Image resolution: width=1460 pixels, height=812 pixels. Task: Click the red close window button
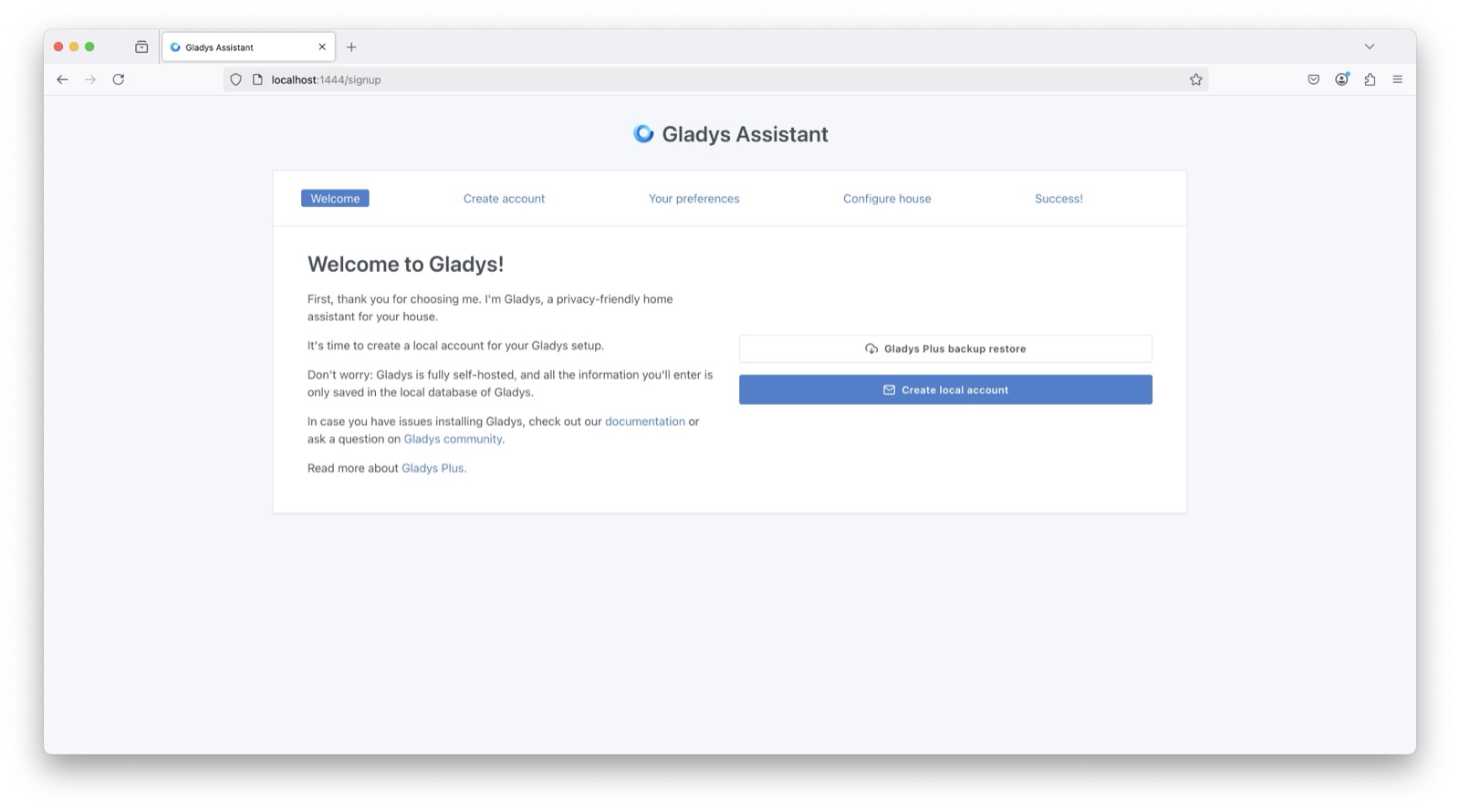pos(58,47)
